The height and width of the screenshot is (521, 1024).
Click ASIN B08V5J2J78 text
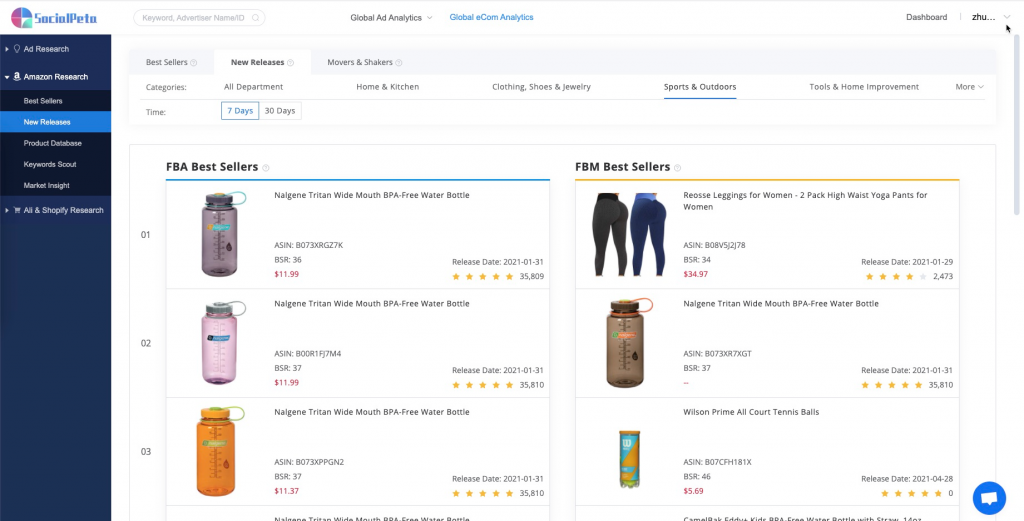[714, 245]
